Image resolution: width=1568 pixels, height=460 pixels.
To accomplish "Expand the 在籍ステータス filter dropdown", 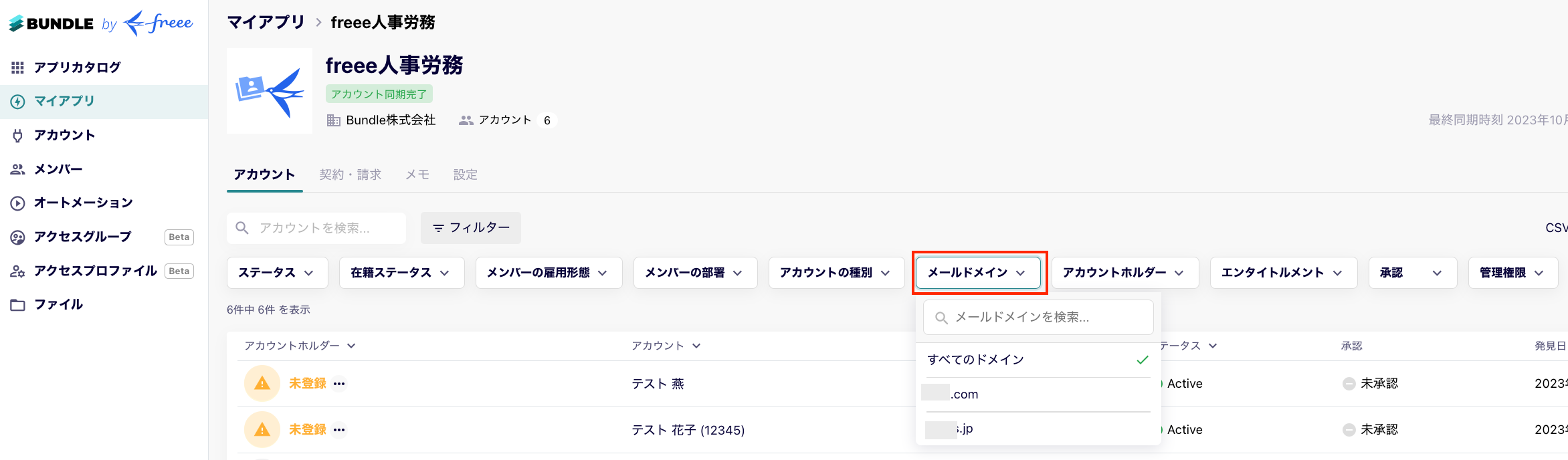I will [402, 273].
